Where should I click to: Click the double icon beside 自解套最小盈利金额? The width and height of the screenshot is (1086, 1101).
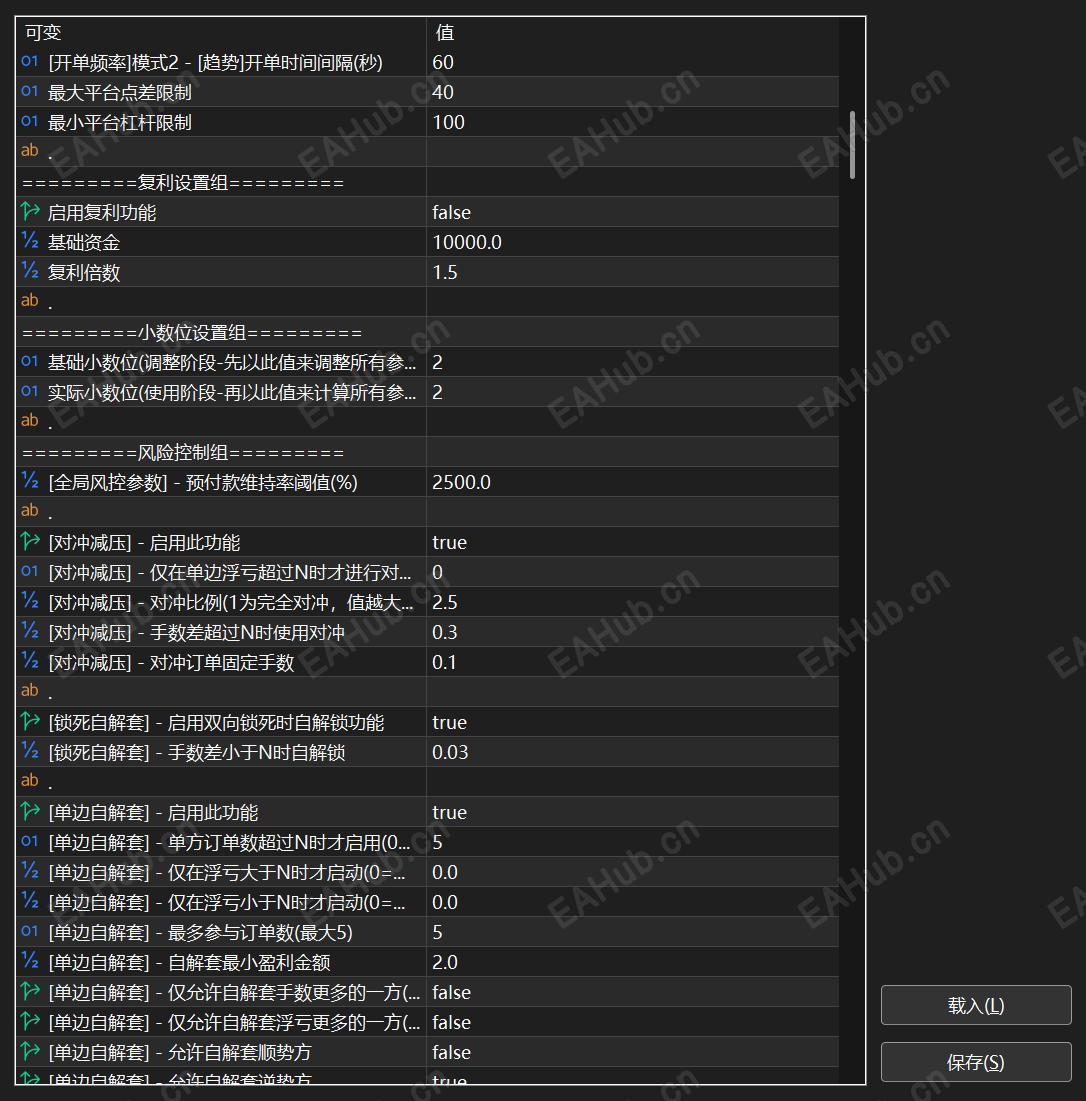[29, 961]
